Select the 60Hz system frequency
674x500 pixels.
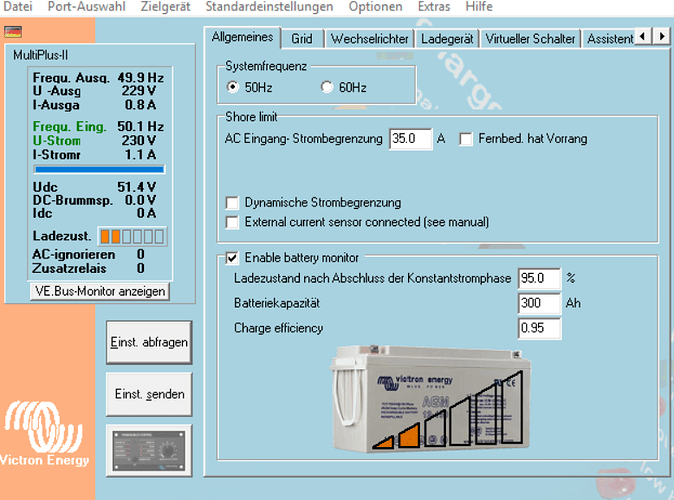(x=327, y=87)
